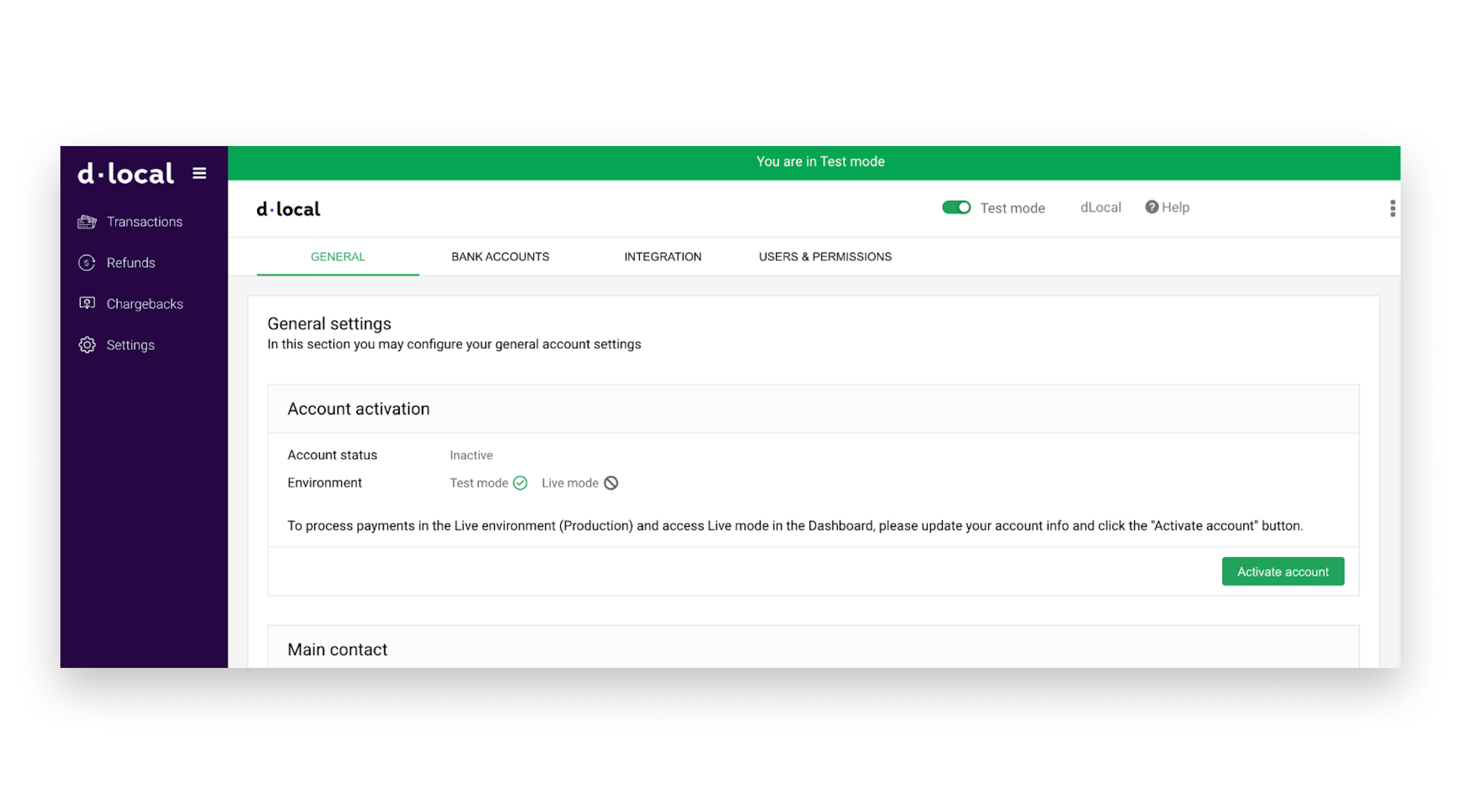Click the blocked icon beside Live mode
The height and width of the screenshot is (812, 1459).
(x=611, y=483)
